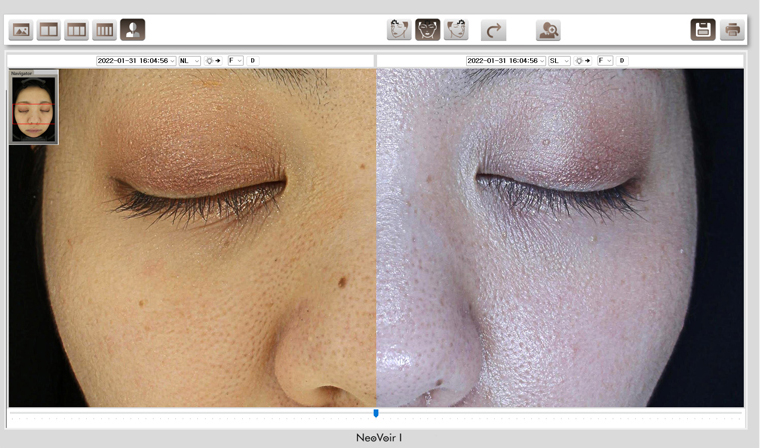Image resolution: width=760 pixels, height=448 pixels.
Task: Select the three-panel comparison layout
Action: (76, 30)
